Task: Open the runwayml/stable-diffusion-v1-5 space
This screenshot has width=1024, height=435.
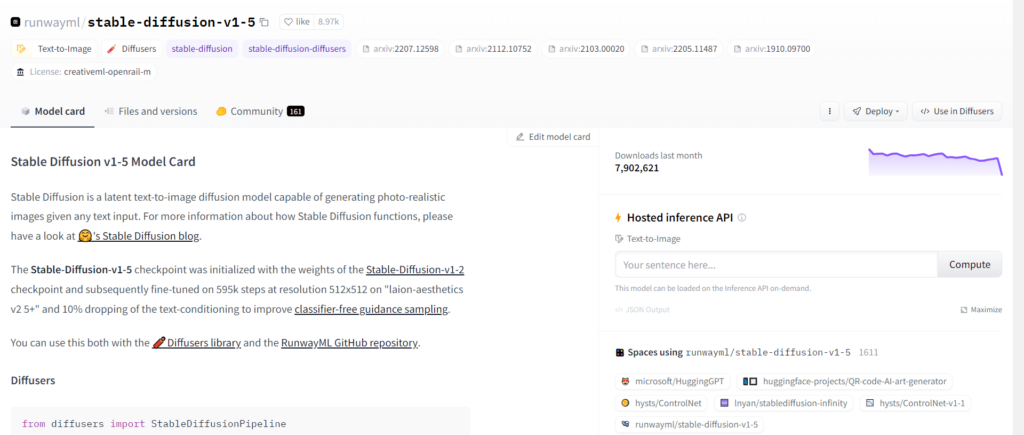Action: click(x=690, y=425)
